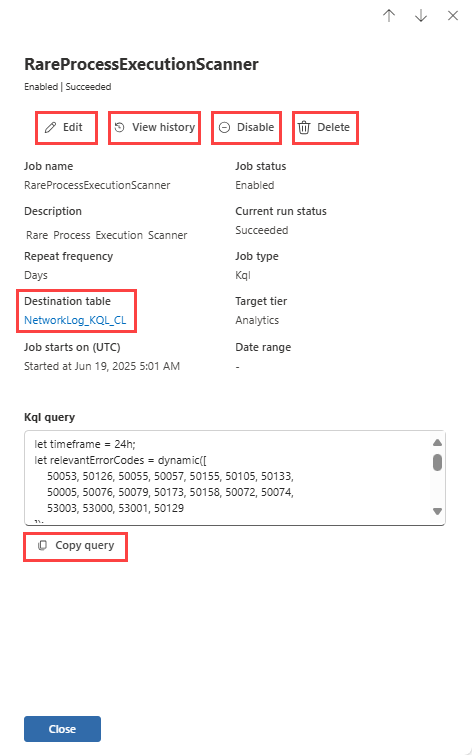Click the query scrollbar down arrow
Image resolution: width=472 pixels, height=755 pixels.
[437, 511]
